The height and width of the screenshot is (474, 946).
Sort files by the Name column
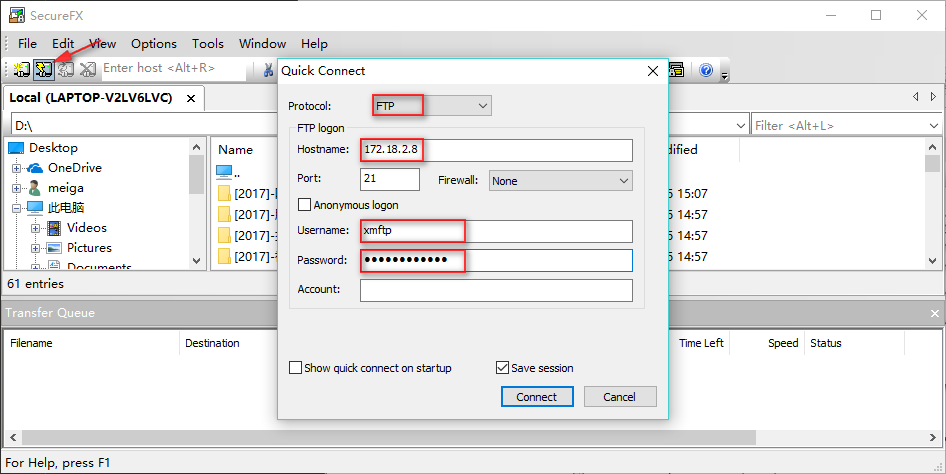[x=235, y=150]
